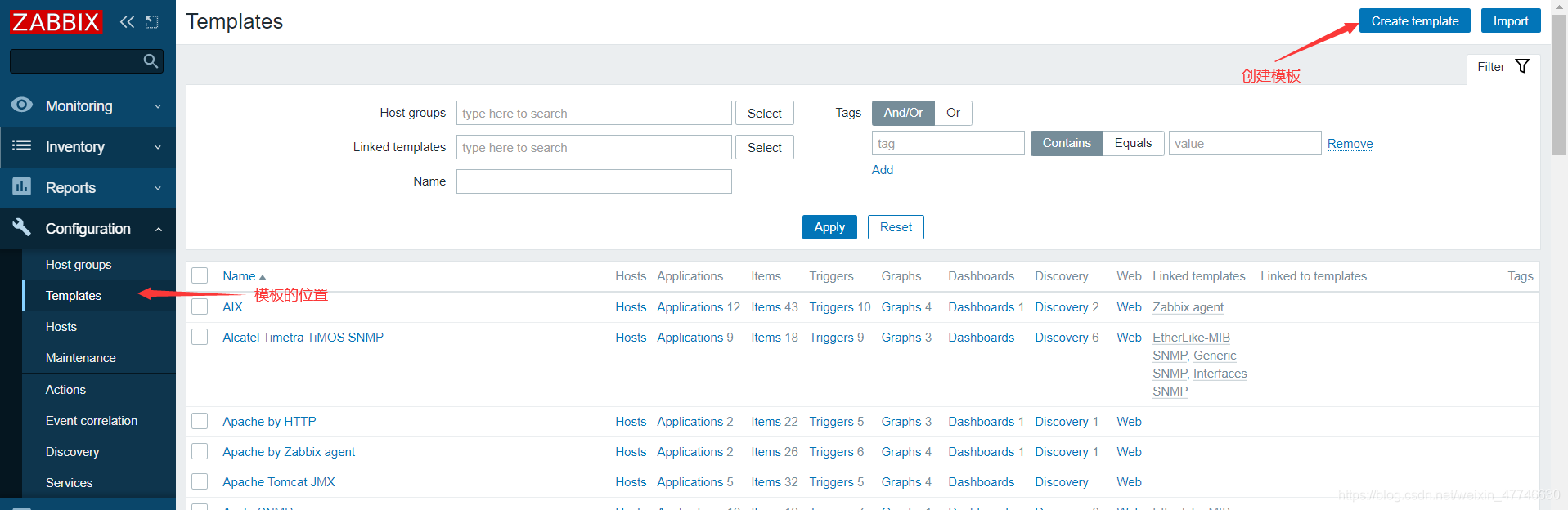Image resolution: width=1568 pixels, height=510 pixels.
Task: Check the Apache by Zabbix agent checkbox
Action: tap(200, 451)
